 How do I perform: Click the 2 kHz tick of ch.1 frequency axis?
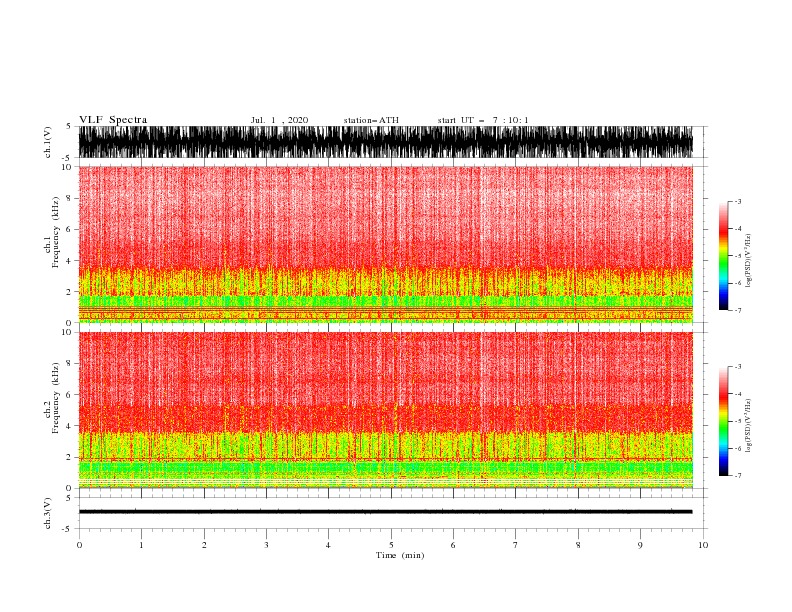tap(70, 291)
